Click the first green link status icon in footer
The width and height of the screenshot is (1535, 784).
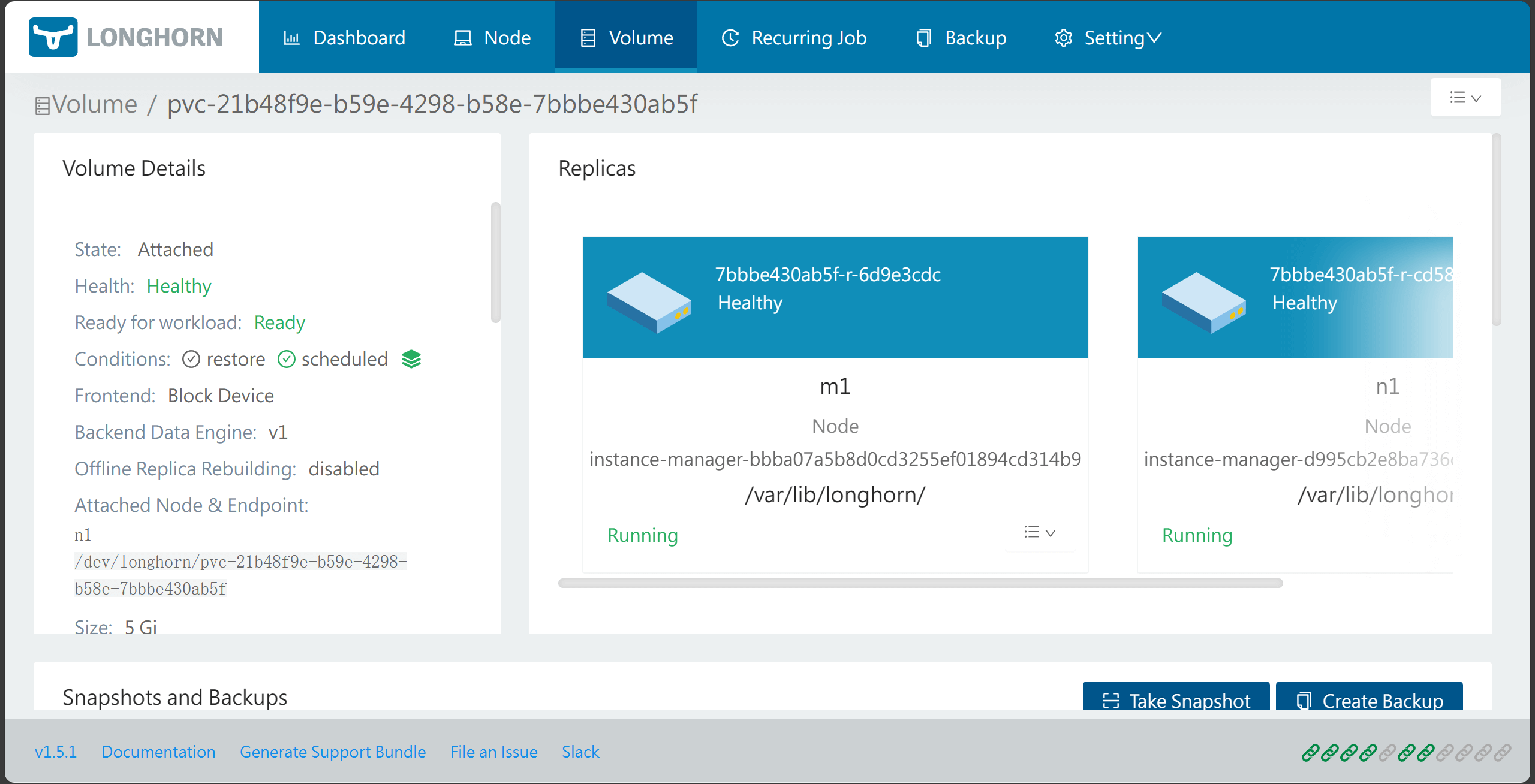coord(1310,752)
